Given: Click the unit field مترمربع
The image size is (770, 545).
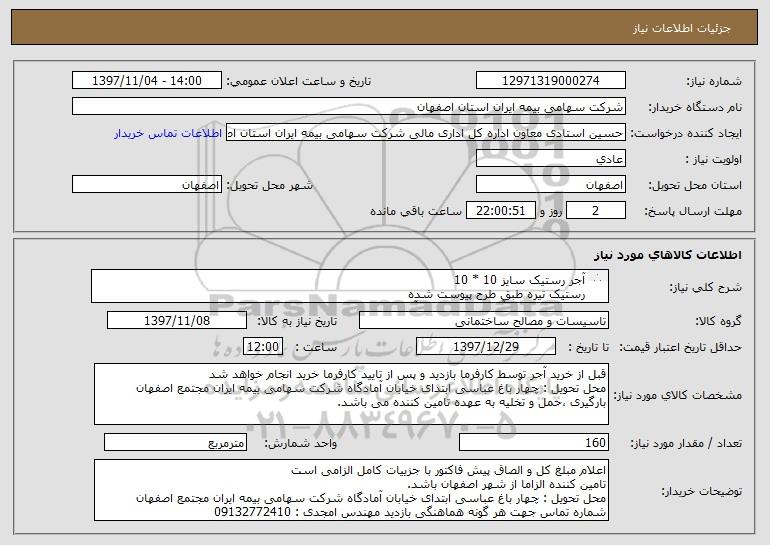Looking at the screenshot, I should pyautogui.click(x=175, y=443).
